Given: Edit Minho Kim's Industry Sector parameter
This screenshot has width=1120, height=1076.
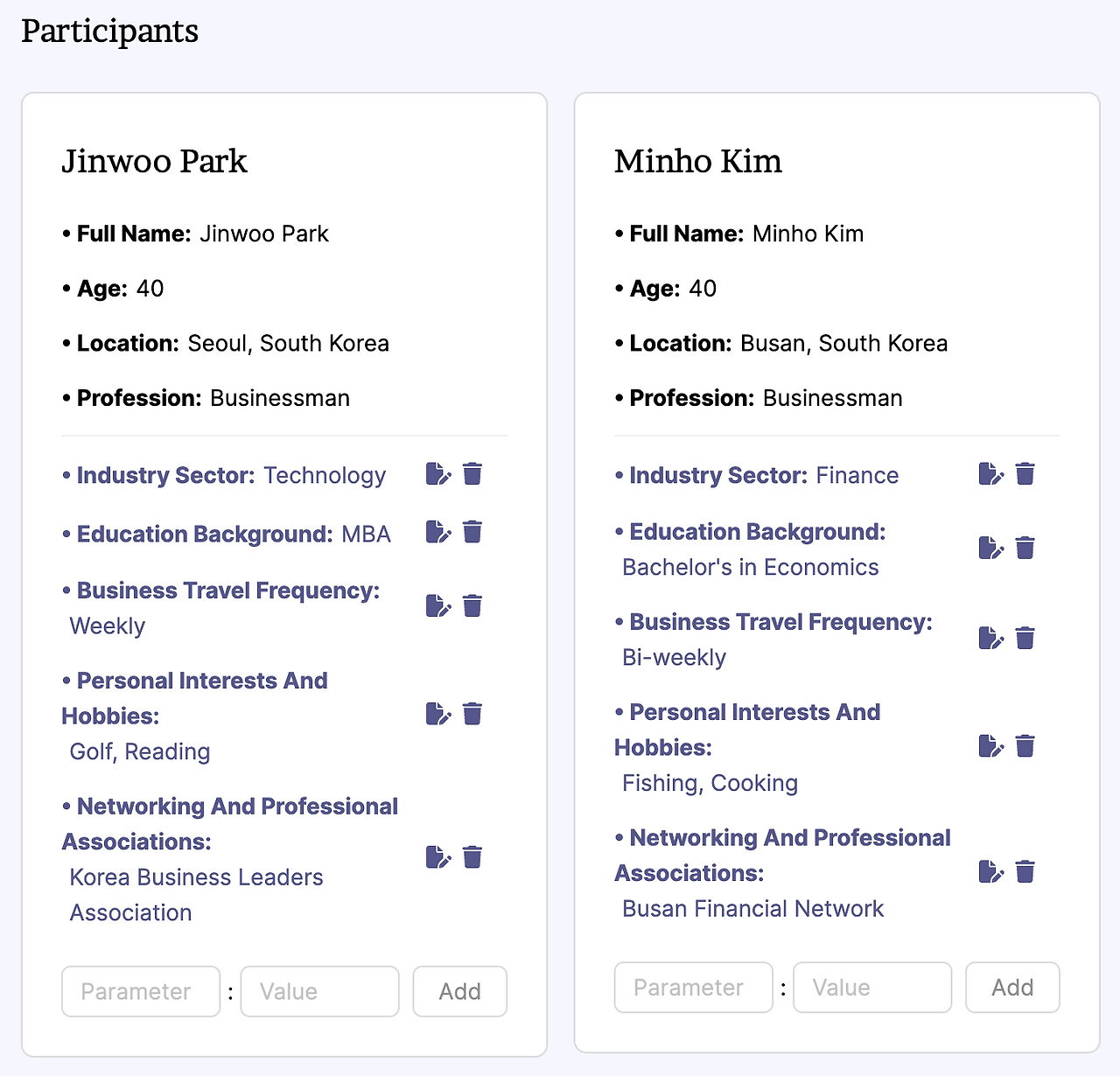Looking at the screenshot, I should click(990, 474).
